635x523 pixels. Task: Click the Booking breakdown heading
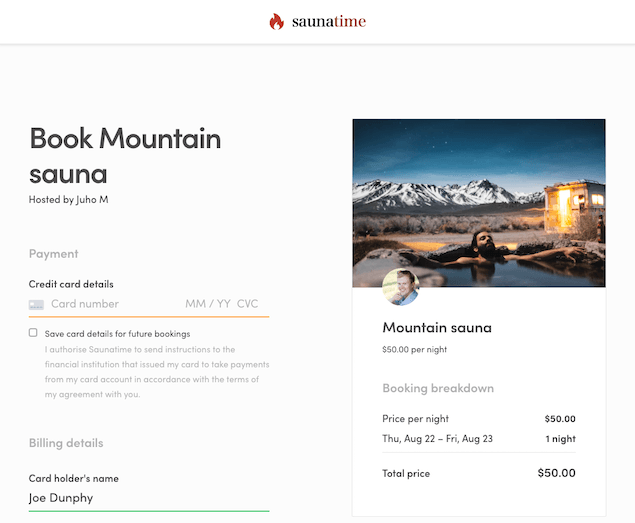(x=438, y=388)
